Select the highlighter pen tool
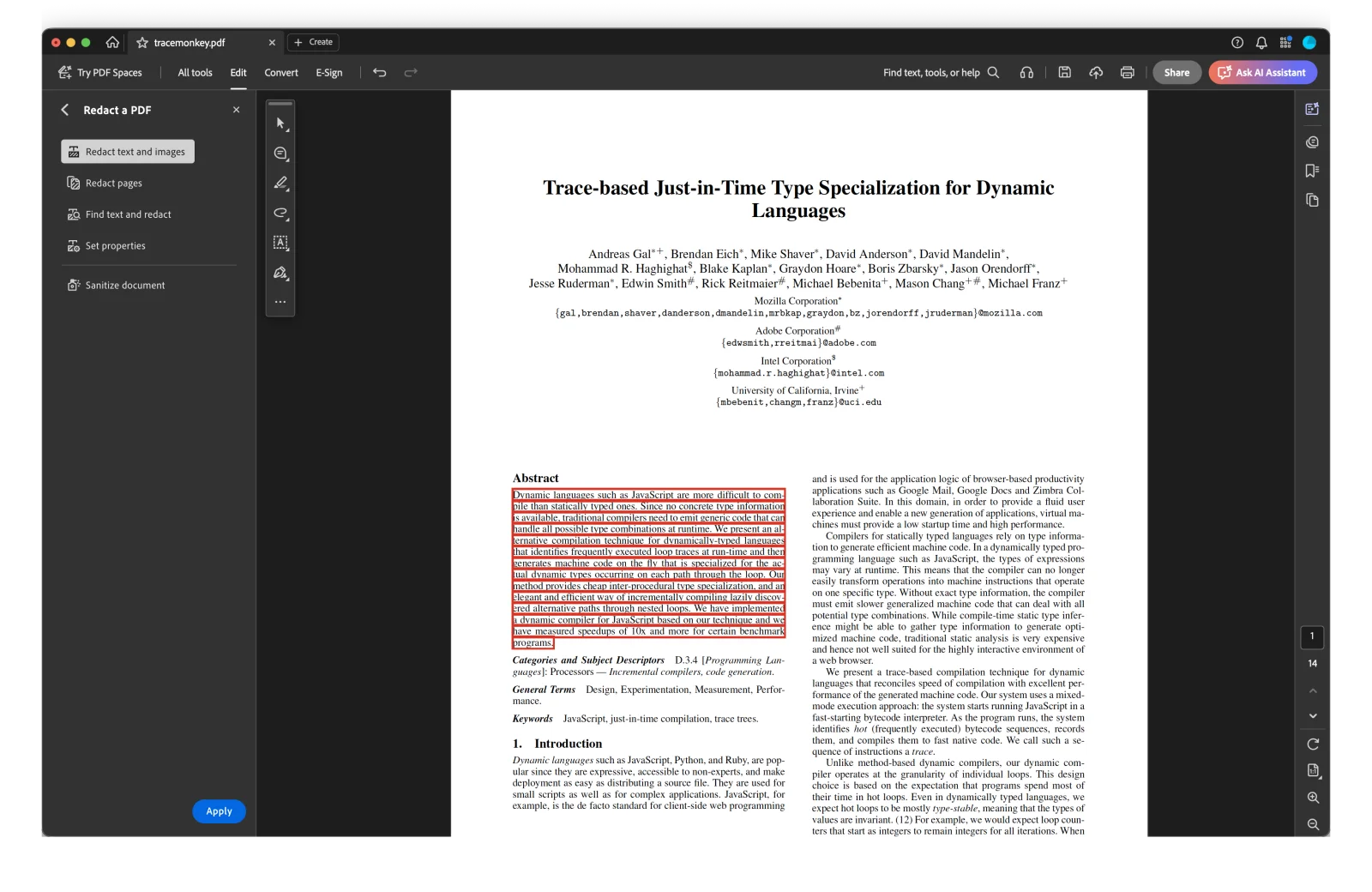The image size is (1372, 892). click(280, 183)
